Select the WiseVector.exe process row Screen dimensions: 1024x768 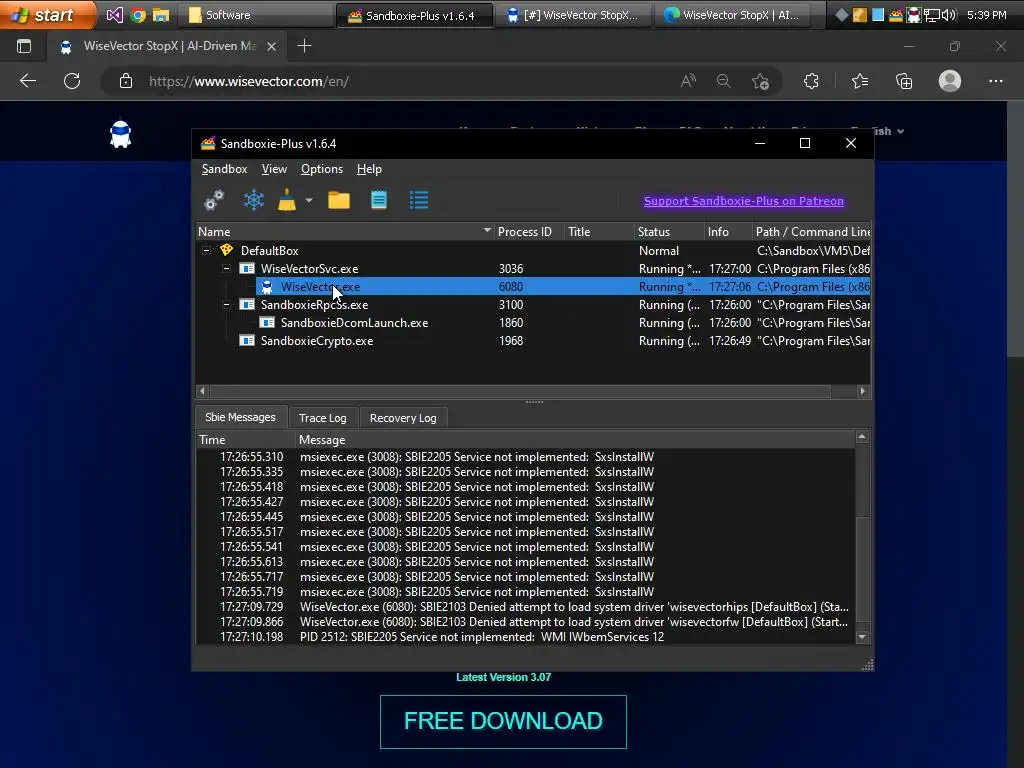pyautogui.click(x=533, y=287)
